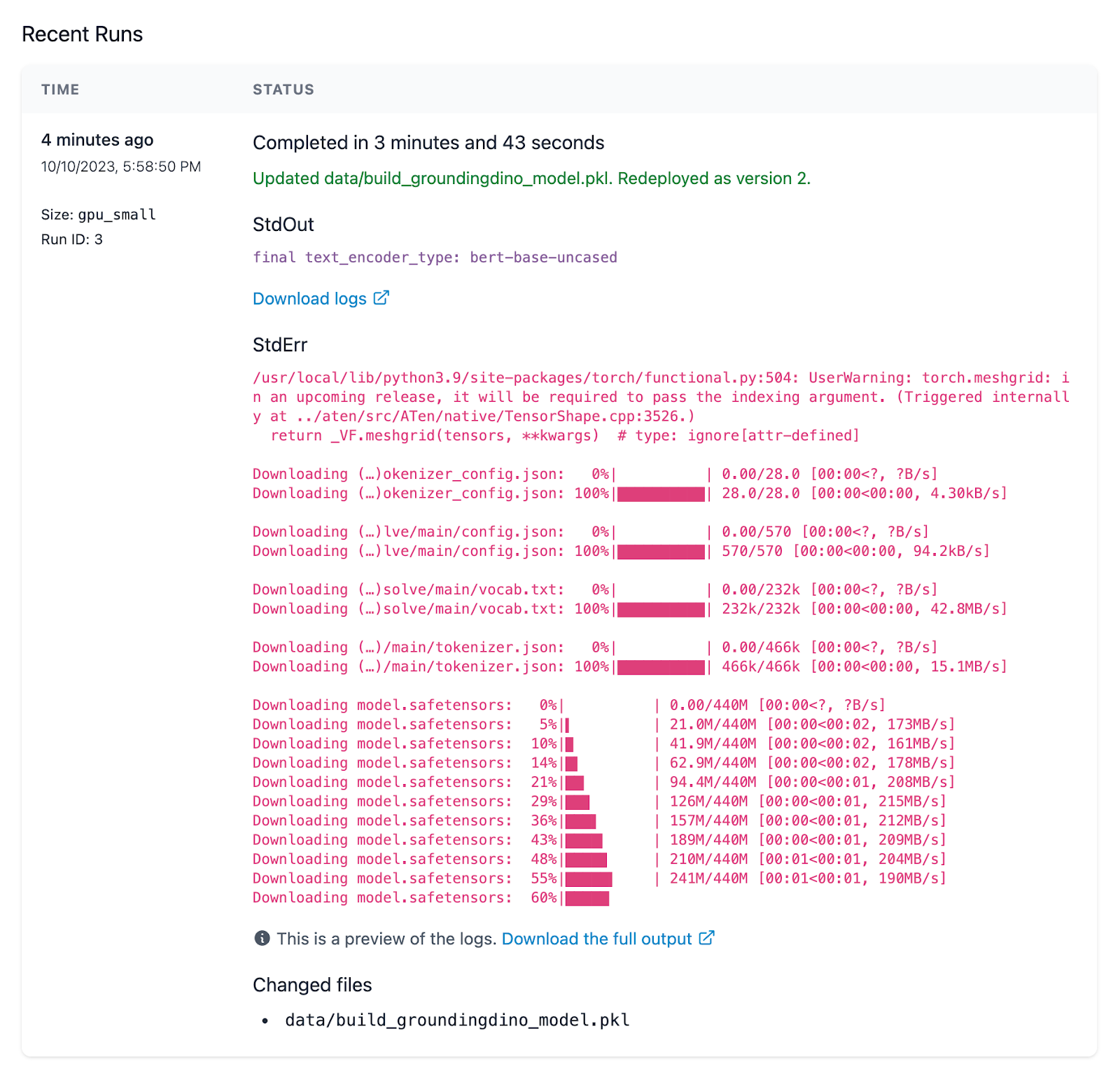This screenshot has height=1071, width=1120.
Task: Click the StdOut heading
Action: tap(283, 225)
